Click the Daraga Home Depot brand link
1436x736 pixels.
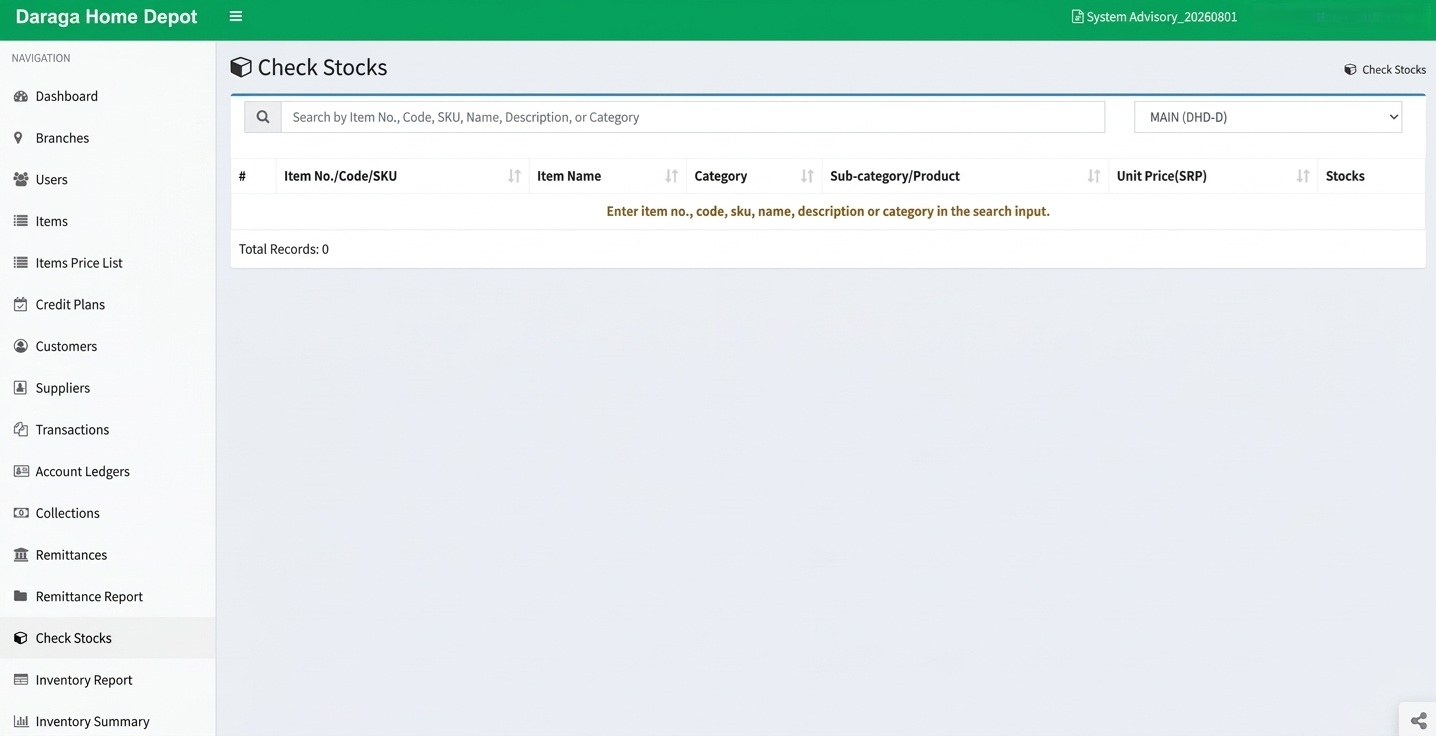click(107, 17)
